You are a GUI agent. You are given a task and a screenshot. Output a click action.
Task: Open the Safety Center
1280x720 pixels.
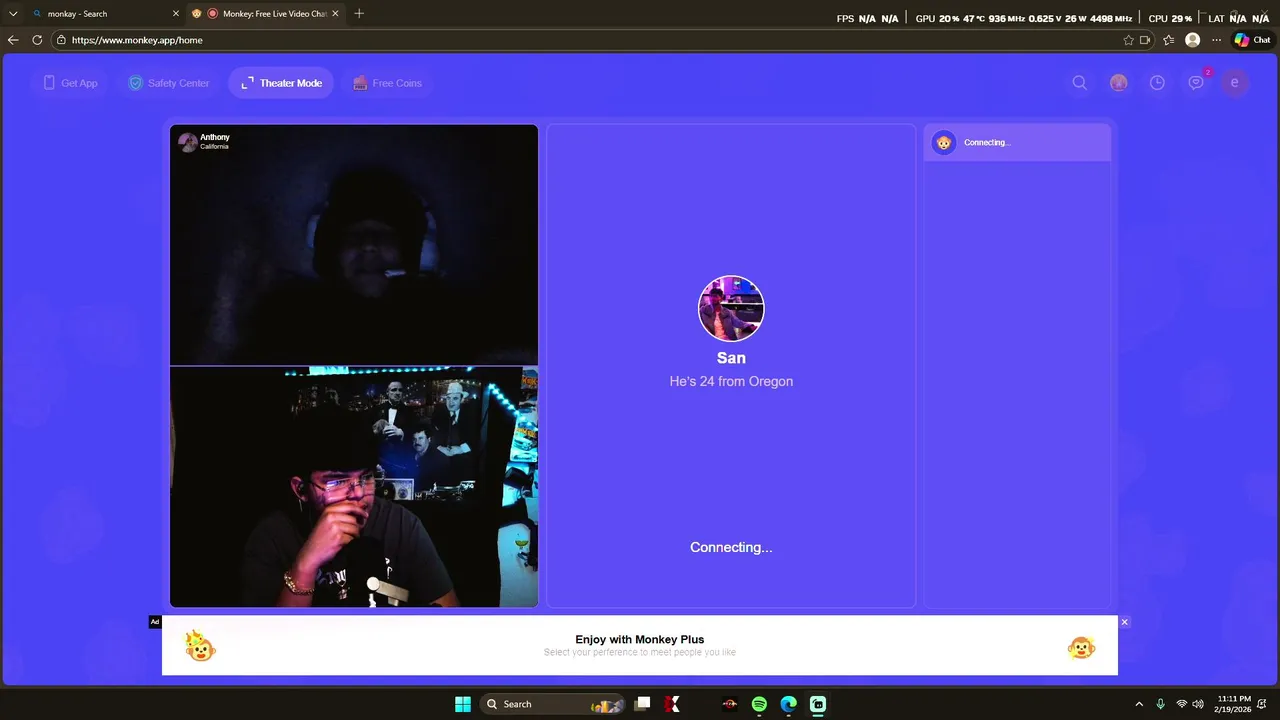(x=169, y=83)
